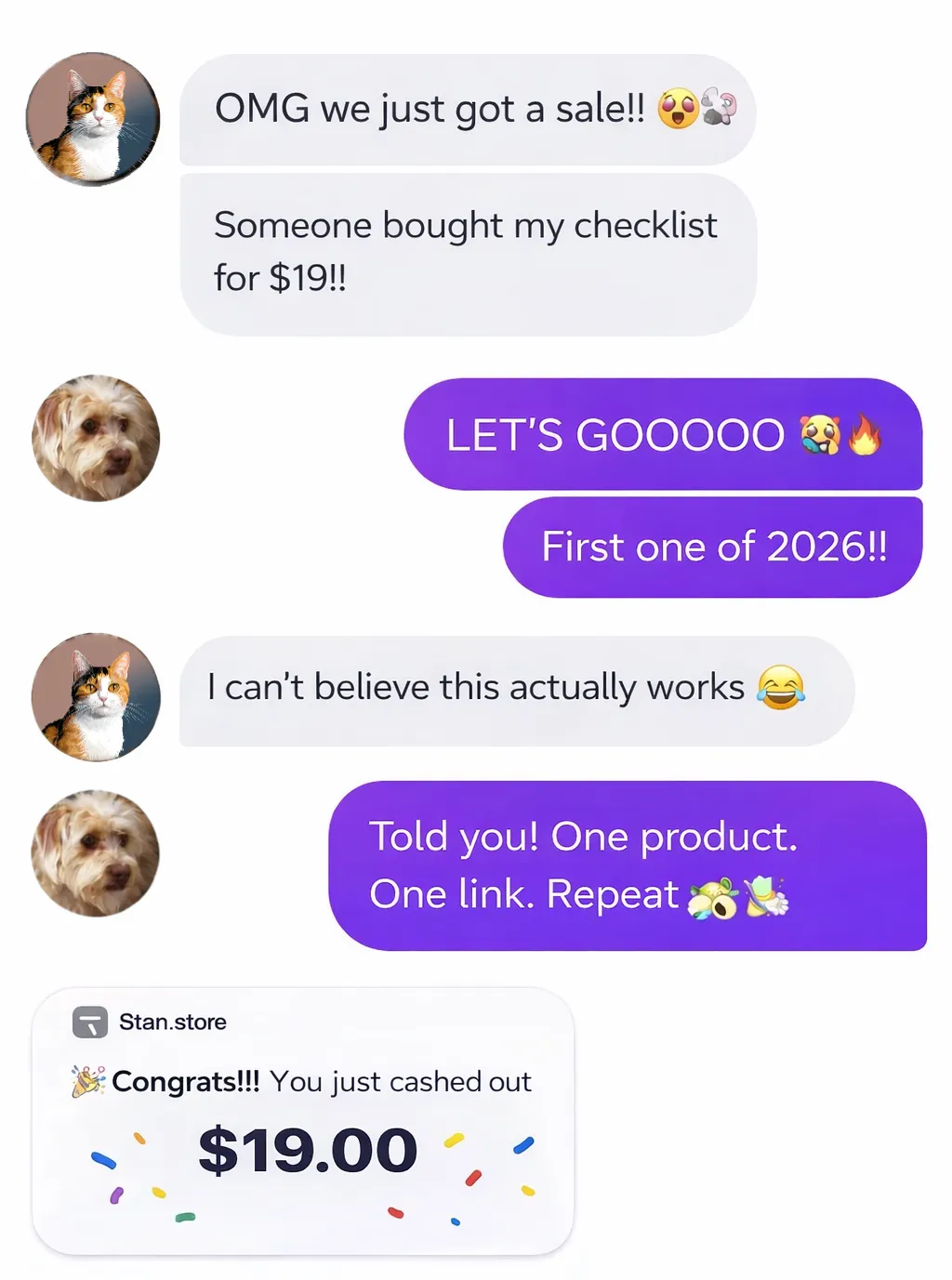The width and height of the screenshot is (952, 1280).
Task: Click the crying-laughing emoji before the fire emoji
Action: pos(821,435)
